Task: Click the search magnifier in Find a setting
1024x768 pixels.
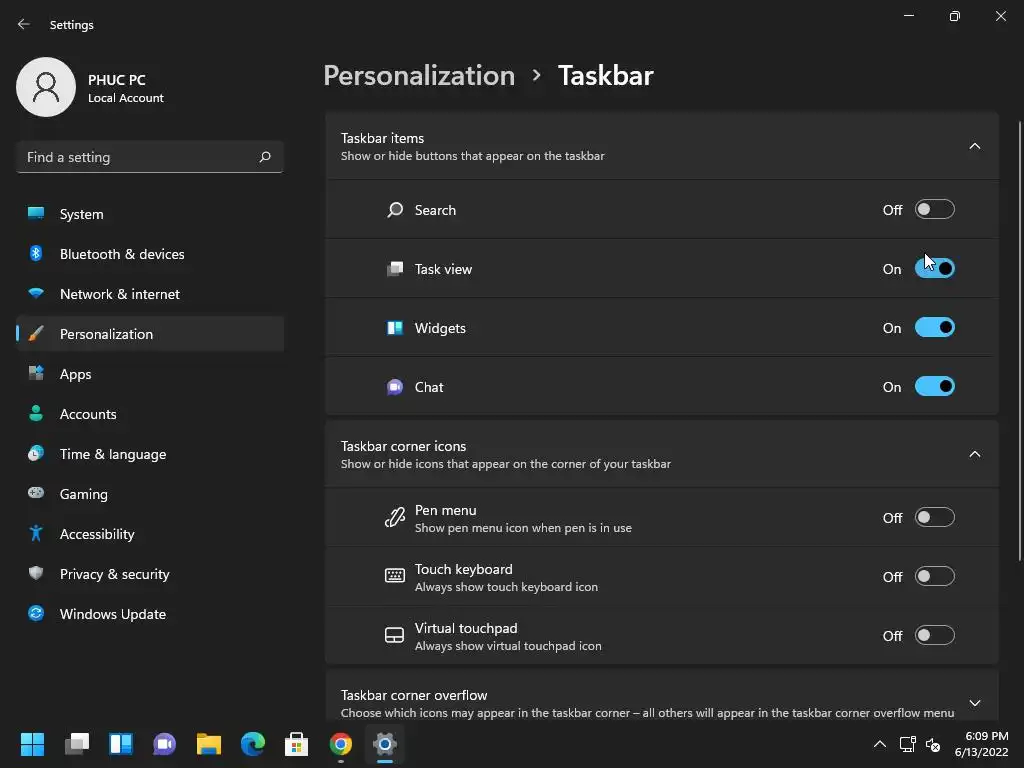Action: pyautogui.click(x=265, y=157)
